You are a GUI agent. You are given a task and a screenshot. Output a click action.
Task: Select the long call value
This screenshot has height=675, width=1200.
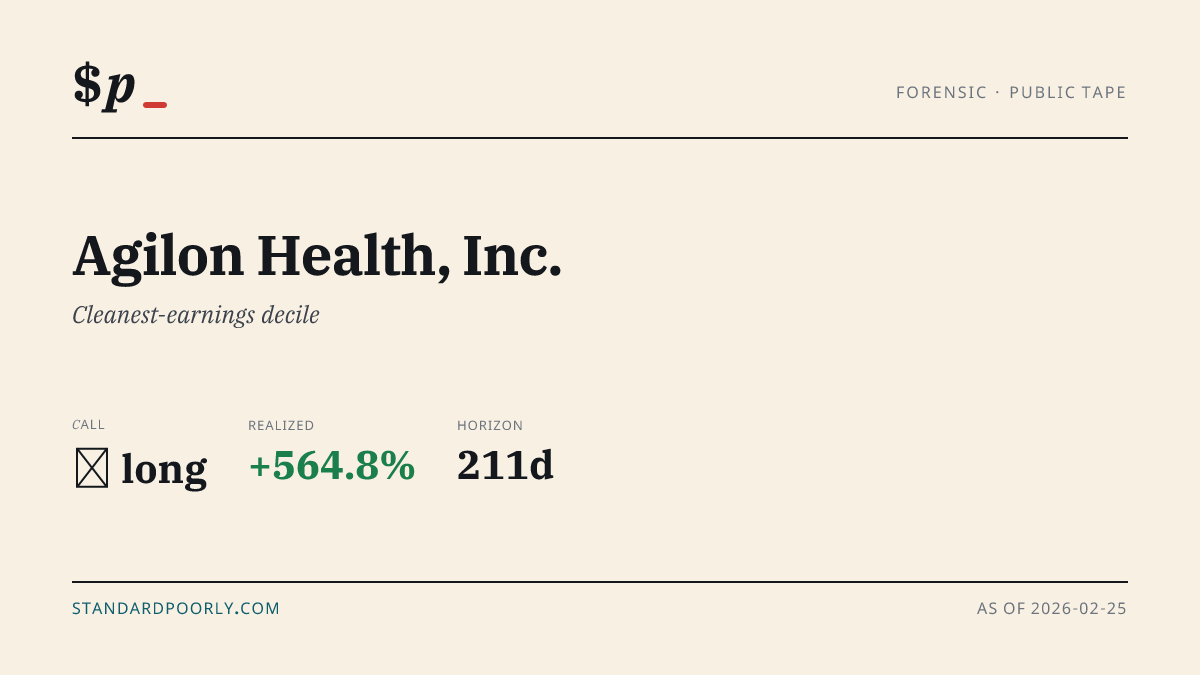coord(164,468)
